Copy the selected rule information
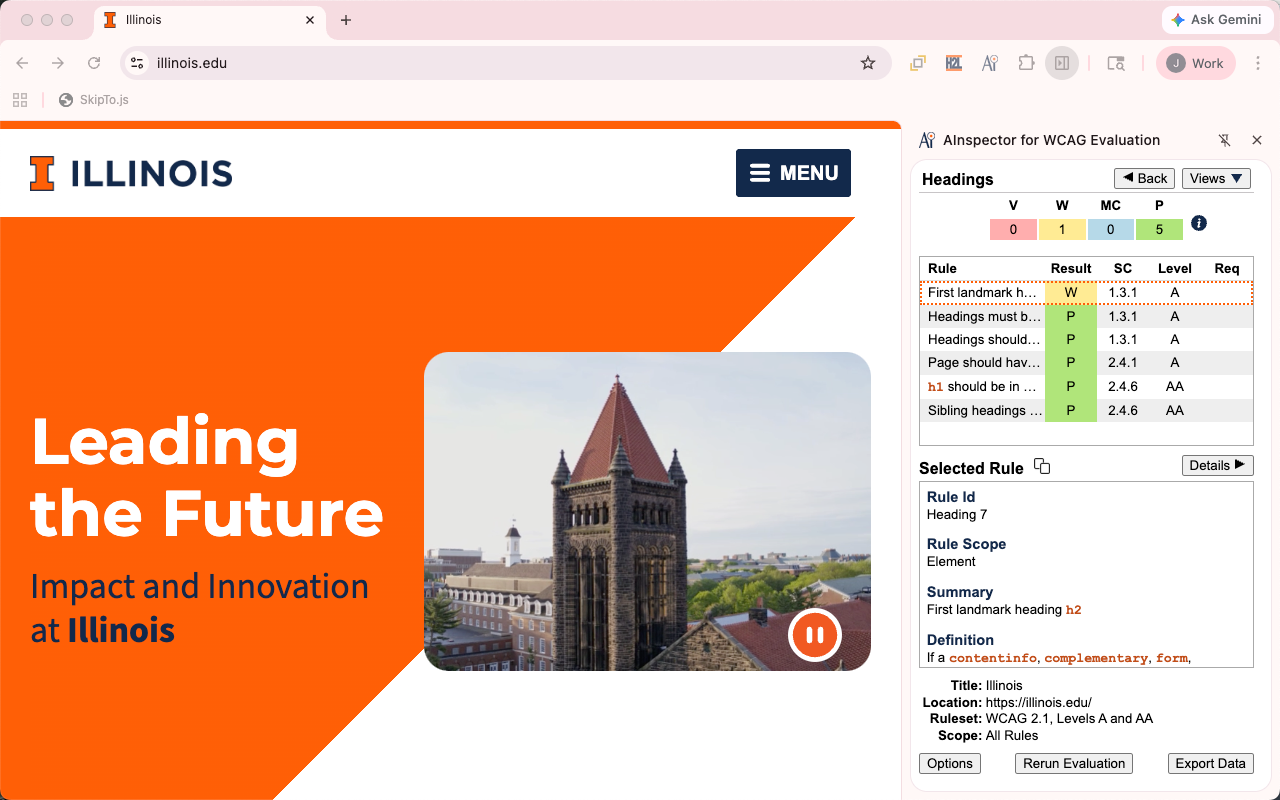Screen dimensions: 1280x800 pos(1042,467)
